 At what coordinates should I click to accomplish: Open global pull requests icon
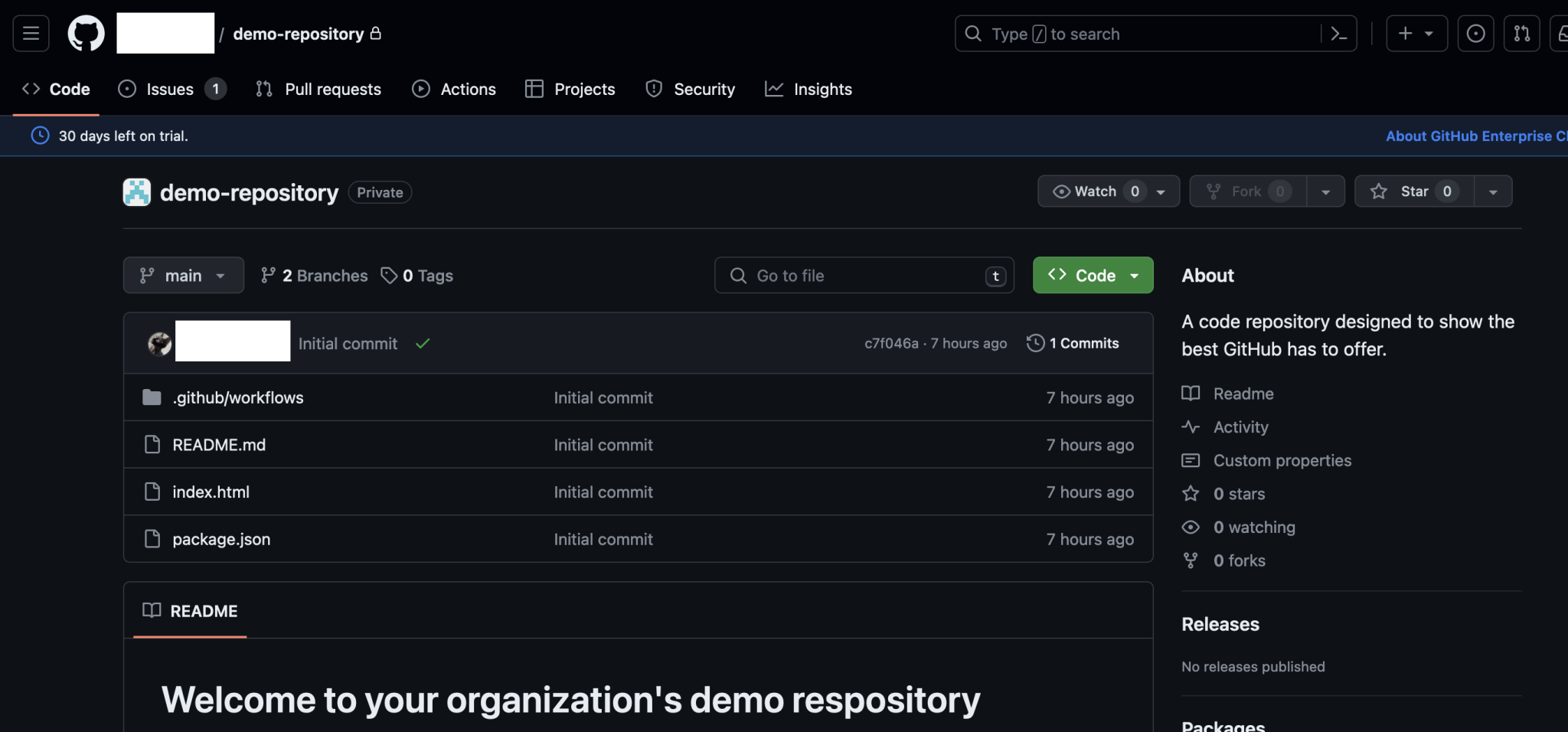pyautogui.click(x=1522, y=33)
